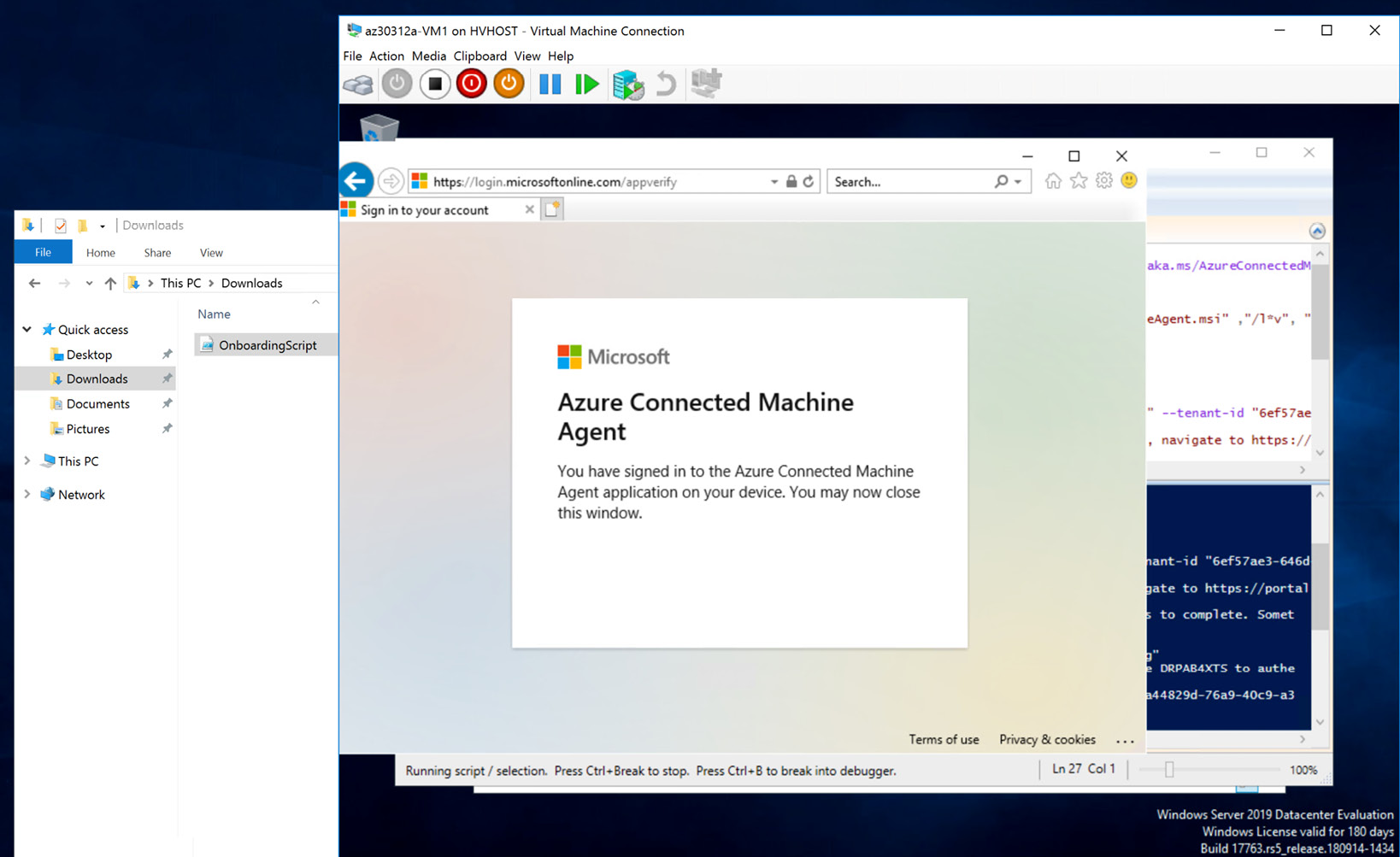Image resolution: width=1400 pixels, height=857 pixels.
Task: Open the Recycle Bin on the VM desktop
Action: pyautogui.click(x=379, y=128)
